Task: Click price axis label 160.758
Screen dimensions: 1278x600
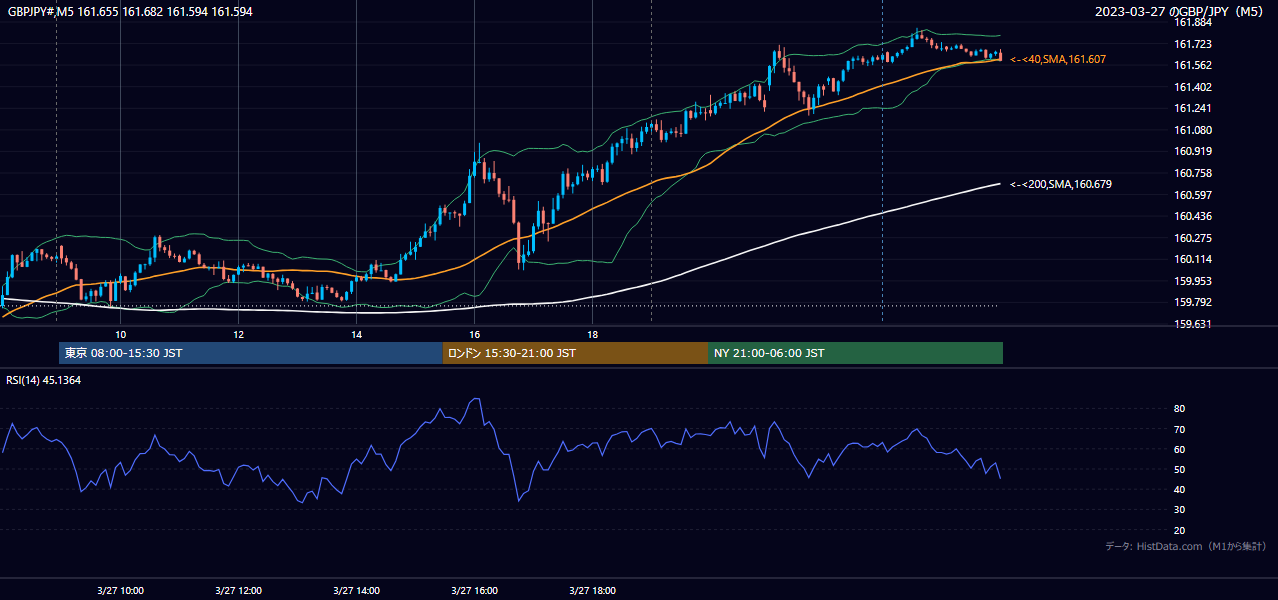Action: 1193,173
